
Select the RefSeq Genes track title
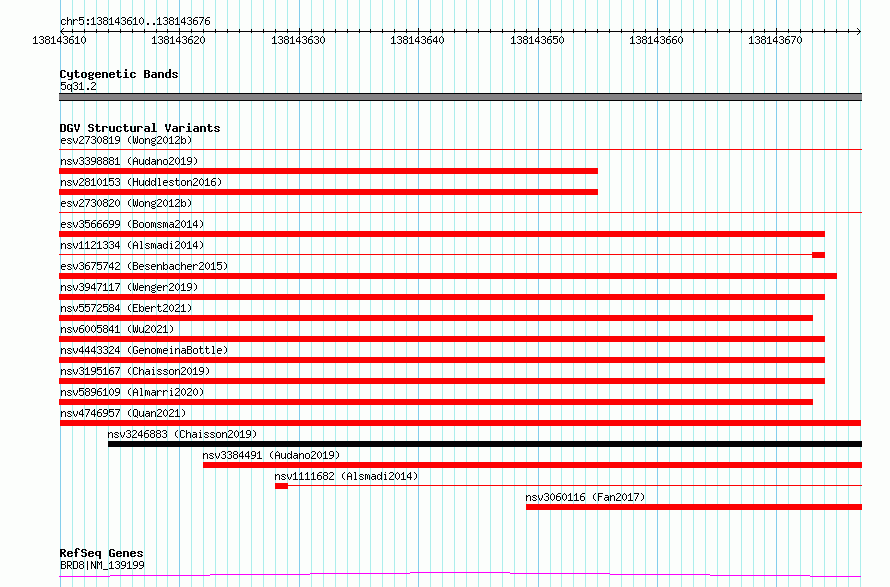click(x=102, y=553)
